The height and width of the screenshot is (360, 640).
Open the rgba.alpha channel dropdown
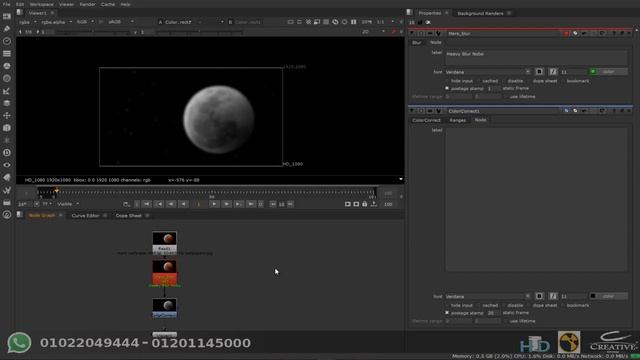click(x=56, y=22)
